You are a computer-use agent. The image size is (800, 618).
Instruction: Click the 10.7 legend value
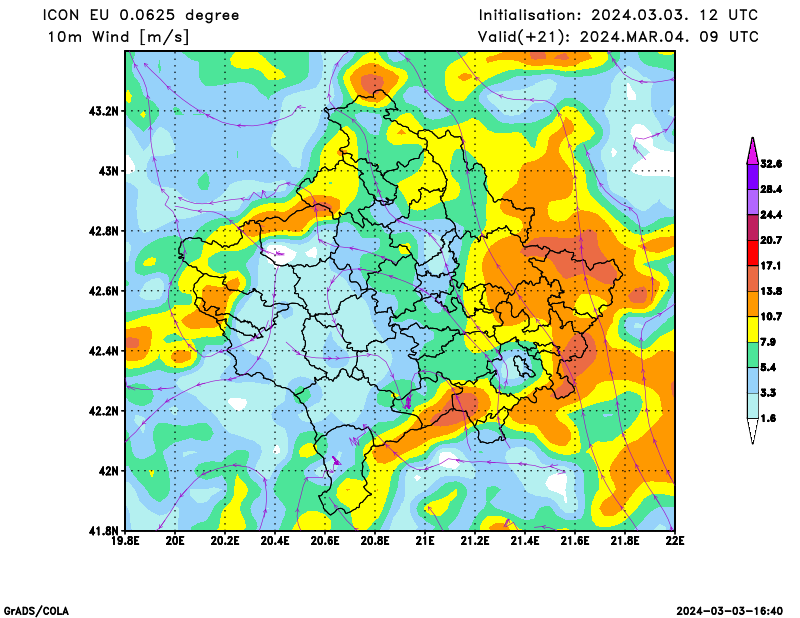pyautogui.click(x=771, y=317)
